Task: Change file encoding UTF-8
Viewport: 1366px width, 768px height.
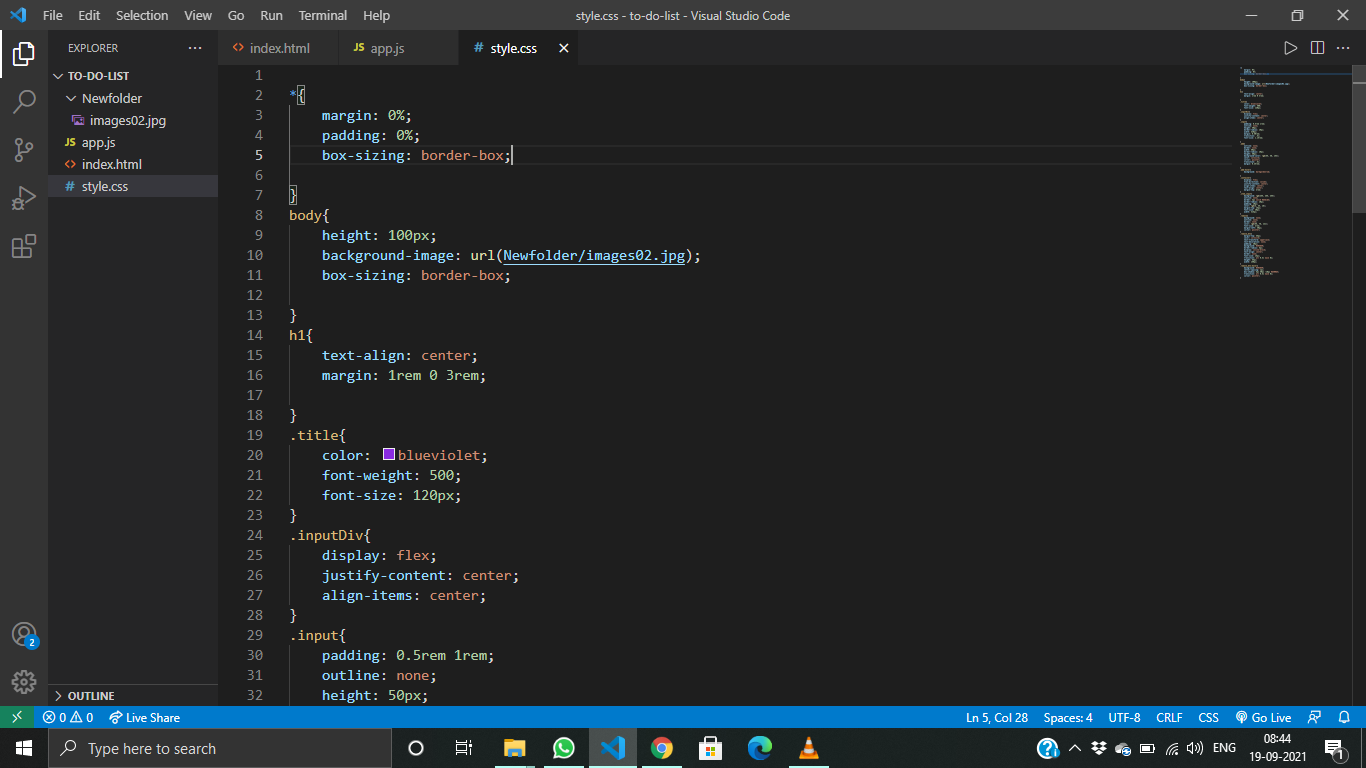Action: [1124, 717]
